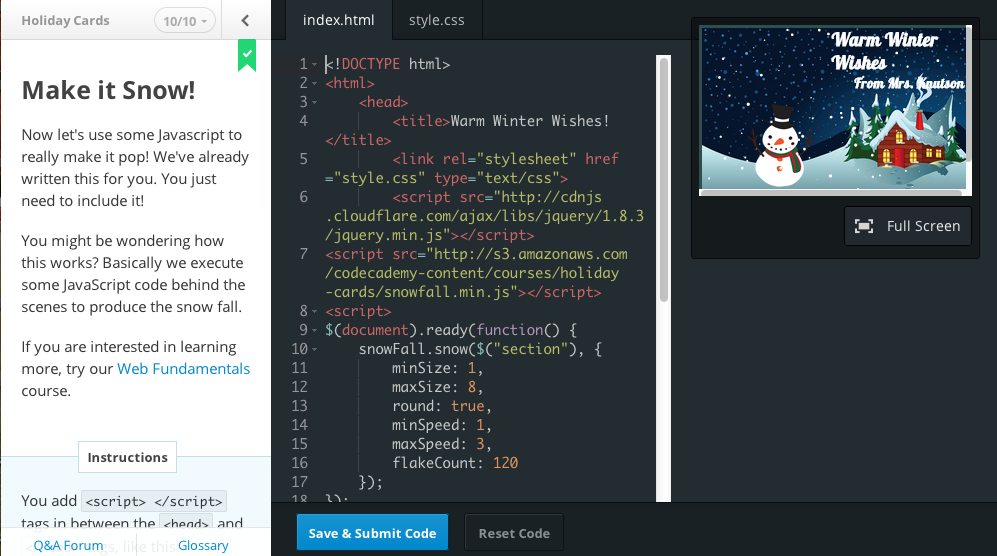Click the <script> </script> code snippet in instructions

click(x=154, y=501)
